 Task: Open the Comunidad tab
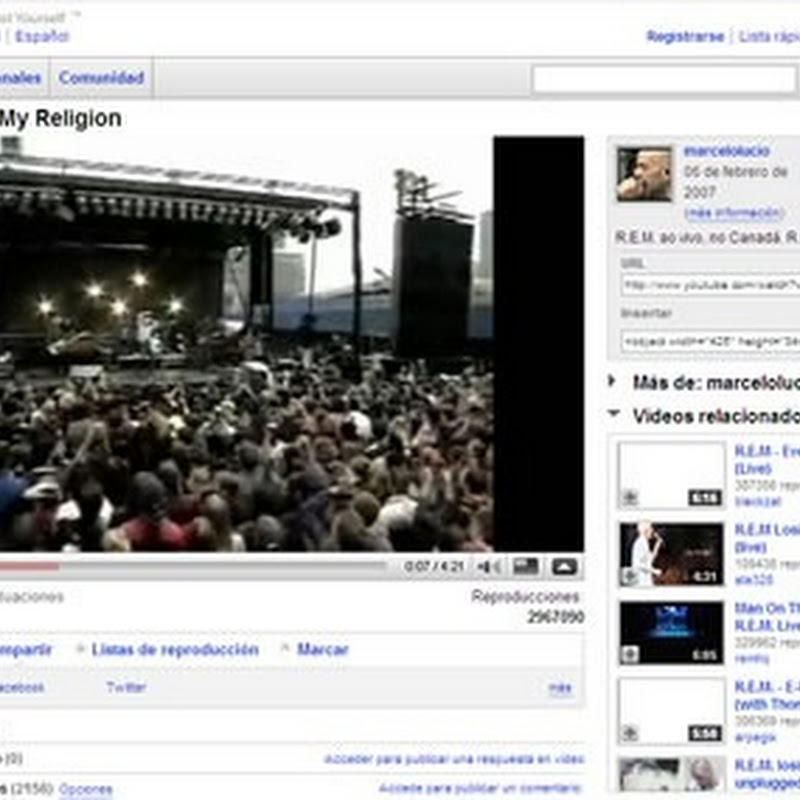[101, 78]
